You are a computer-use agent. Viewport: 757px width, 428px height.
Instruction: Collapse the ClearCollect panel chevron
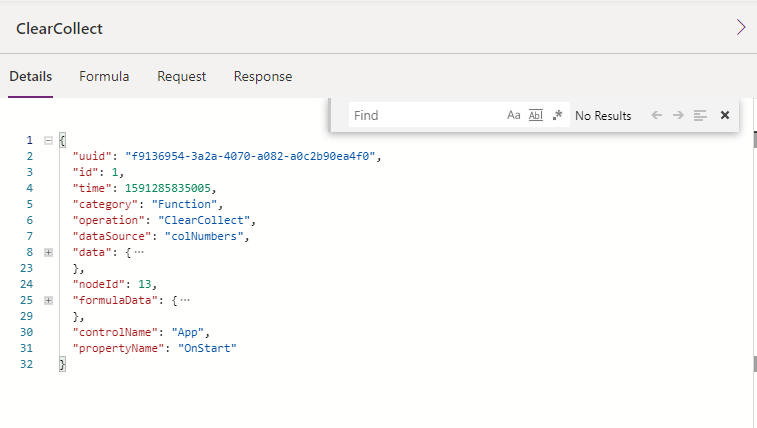tap(741, 28)
